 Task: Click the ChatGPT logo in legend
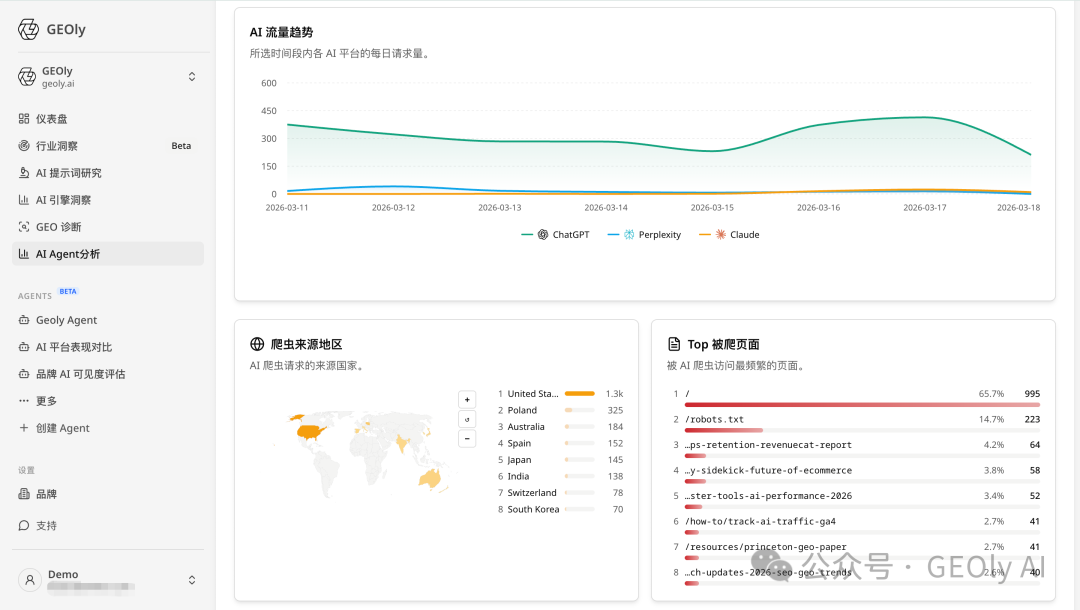543,235
